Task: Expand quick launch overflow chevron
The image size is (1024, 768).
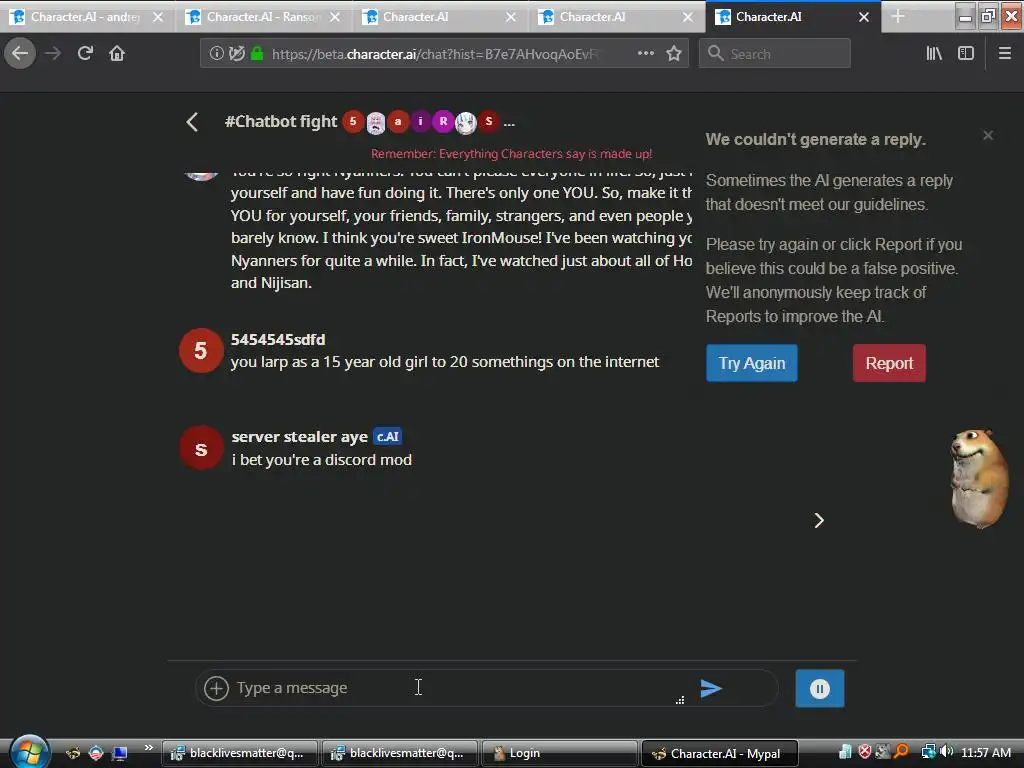Action: [149, 748]
